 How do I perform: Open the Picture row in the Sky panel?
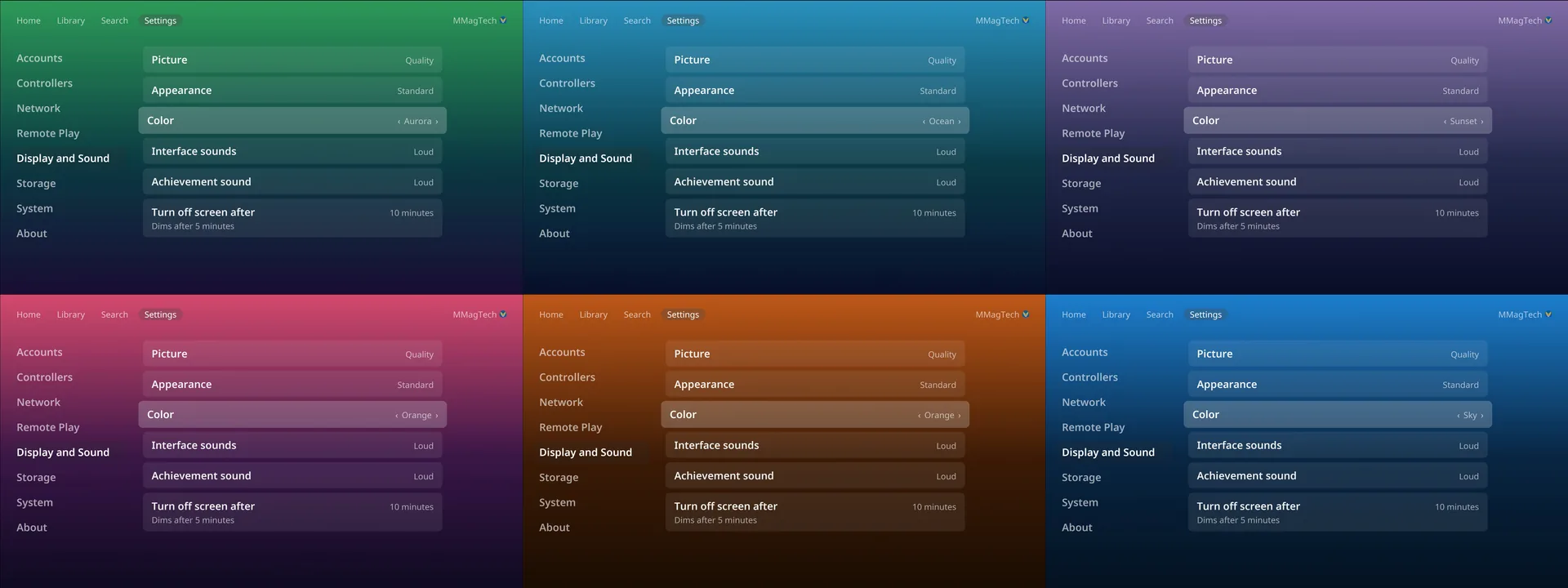[x=1338, y=354]
